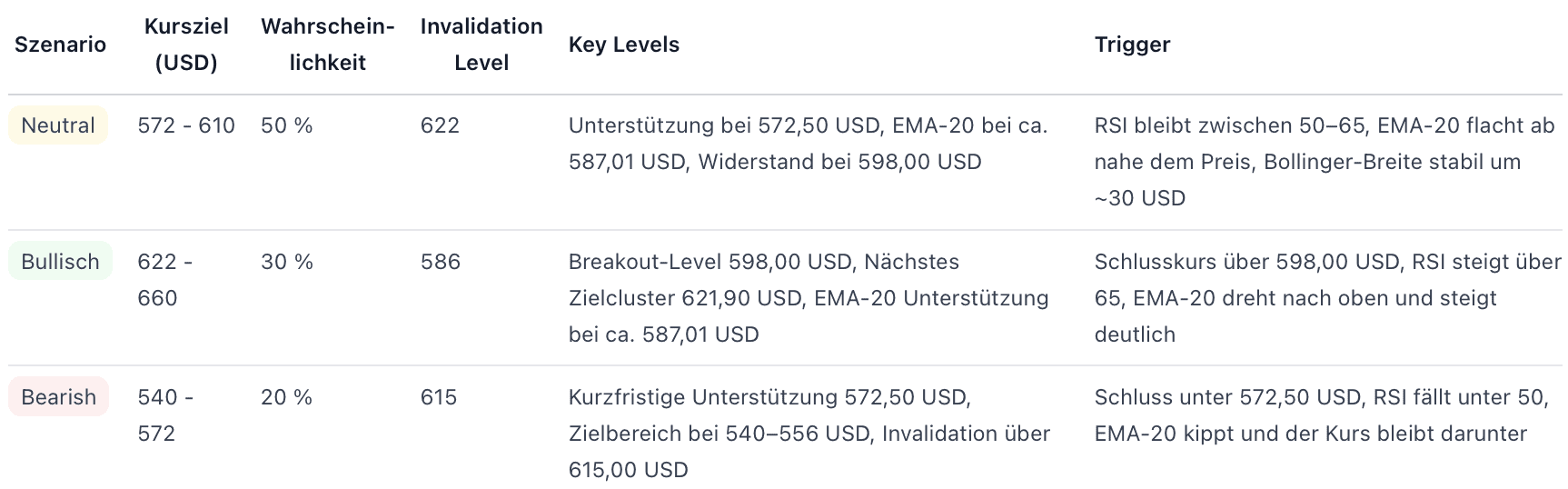Click invalidation level 586 in Bullisch row
The image size is (1568, 489).
(440, 262)
